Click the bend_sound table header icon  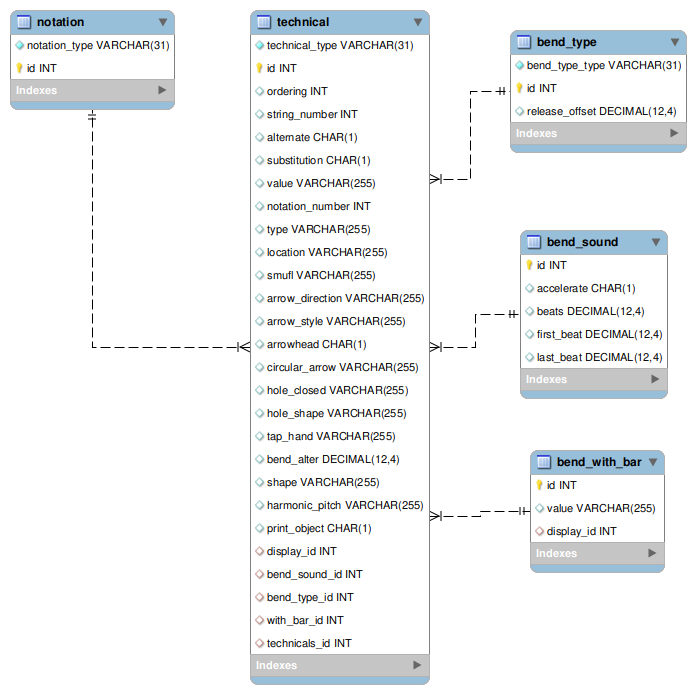click(534, 242)
